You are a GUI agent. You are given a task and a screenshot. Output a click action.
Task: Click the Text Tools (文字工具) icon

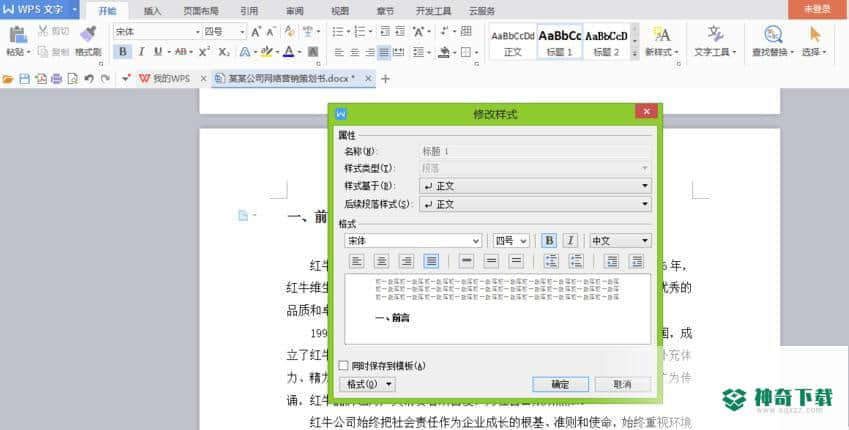tap(715, 34)
